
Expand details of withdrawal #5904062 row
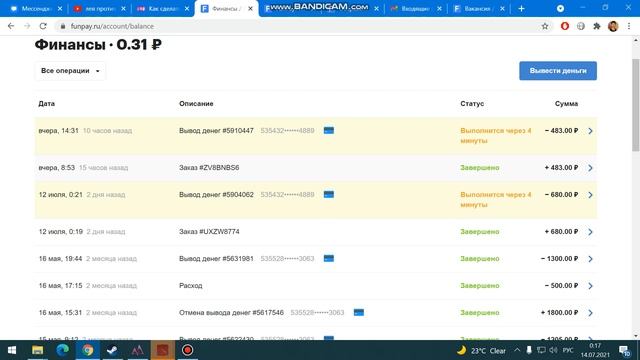pyautogui.click(x=590, y=195)
